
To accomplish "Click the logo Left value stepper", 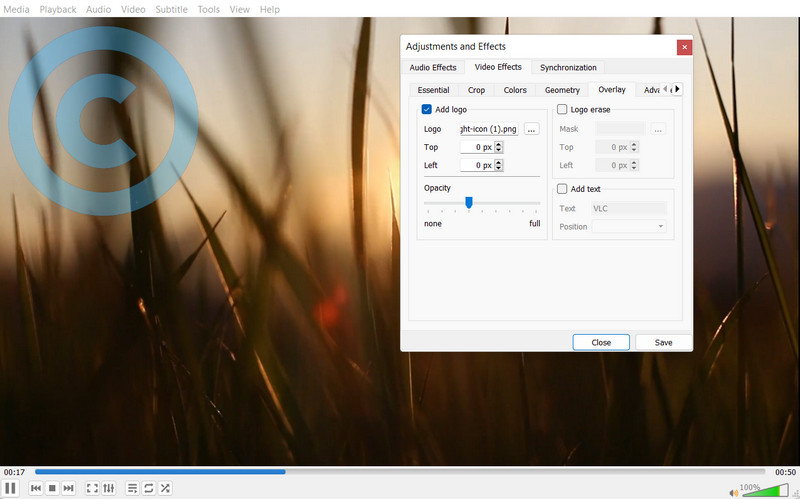I will click(499, 165).
